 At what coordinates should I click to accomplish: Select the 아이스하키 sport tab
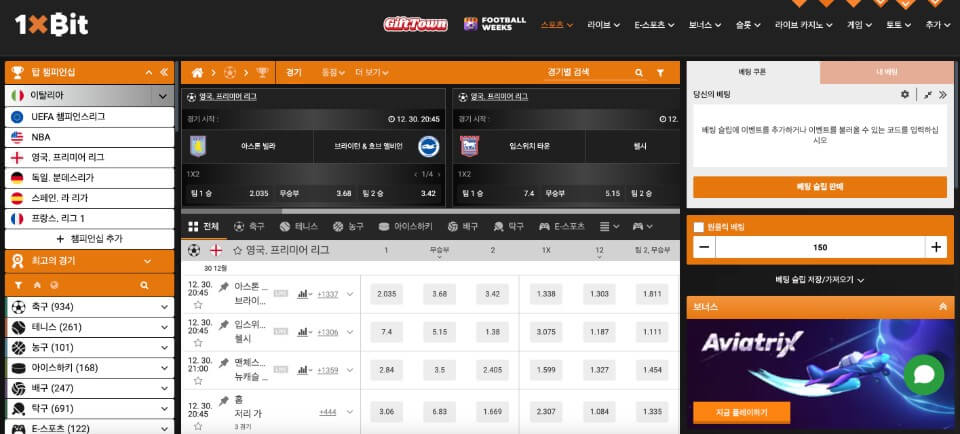[x=405, y=226]
